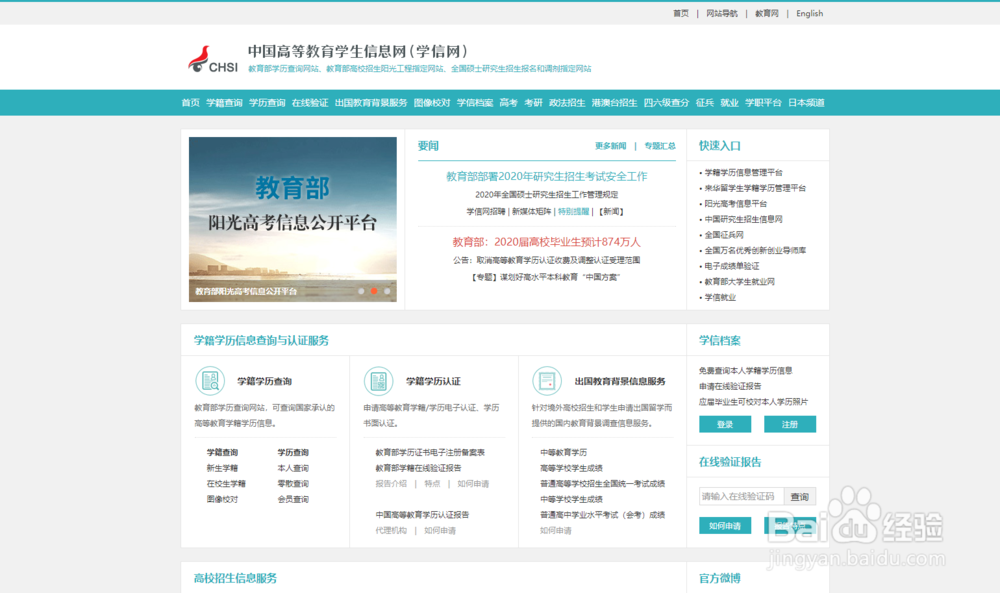Click 代理机构 link
Screen dimensions: 1000x593
point(391,531)
